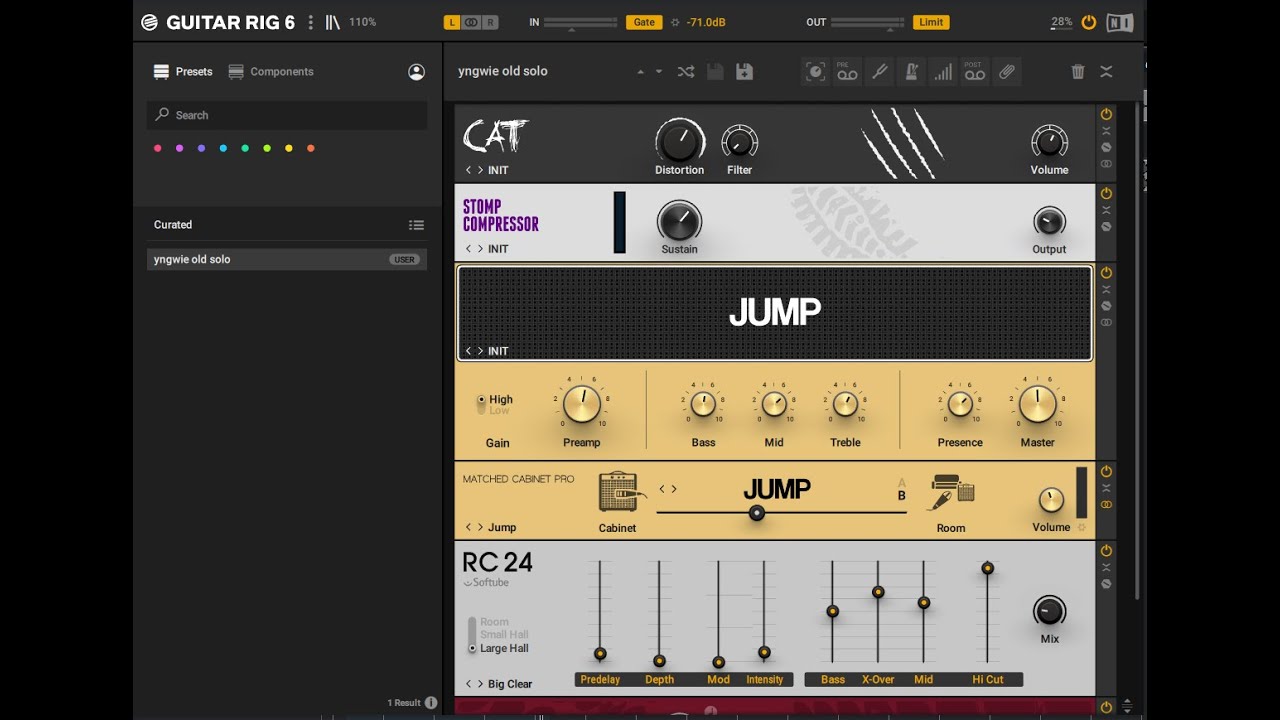Collapse all rack components
1280x720 pixels.
coord(1106,72)
